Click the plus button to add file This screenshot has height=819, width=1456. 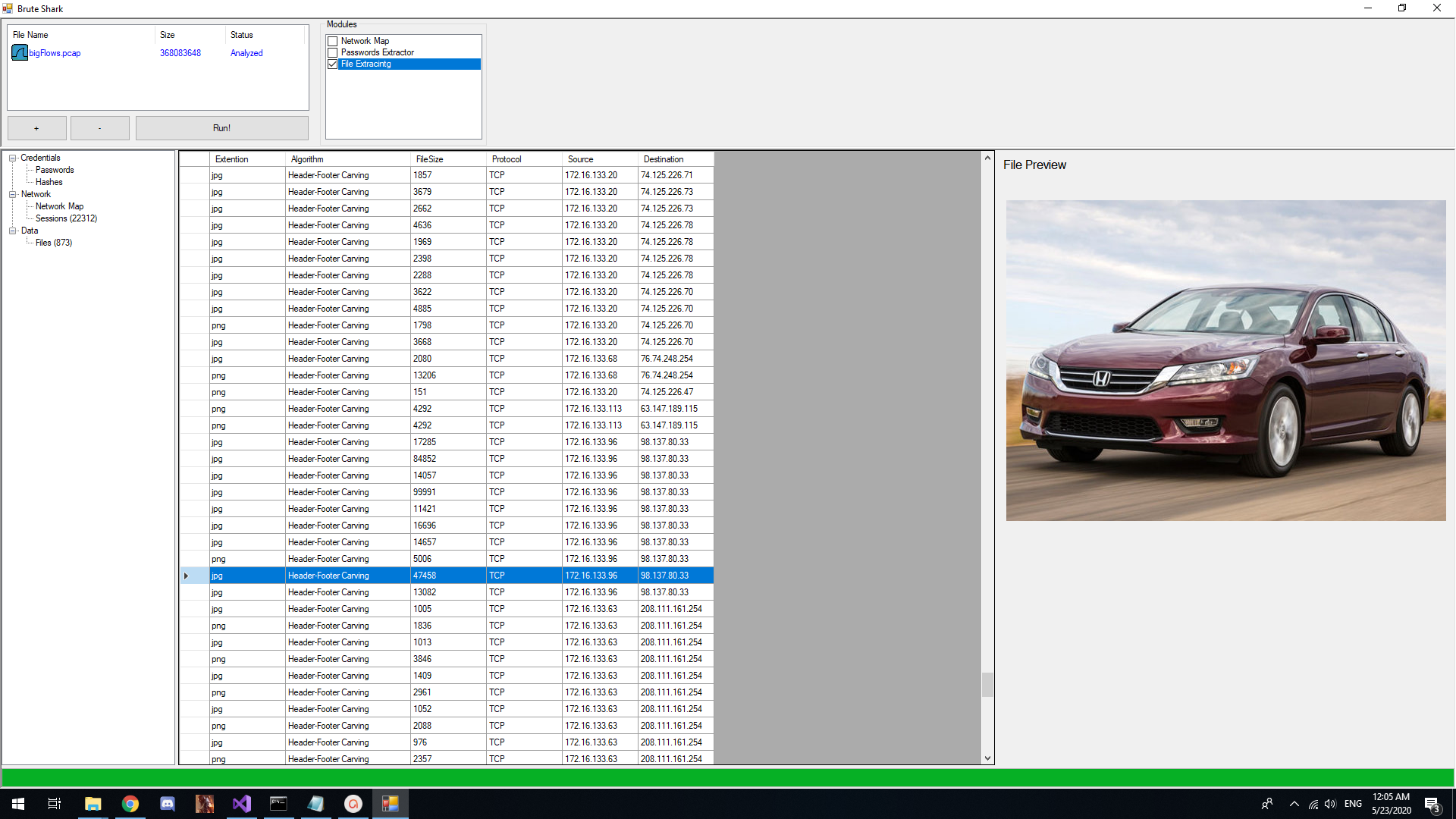click(36, 128)
